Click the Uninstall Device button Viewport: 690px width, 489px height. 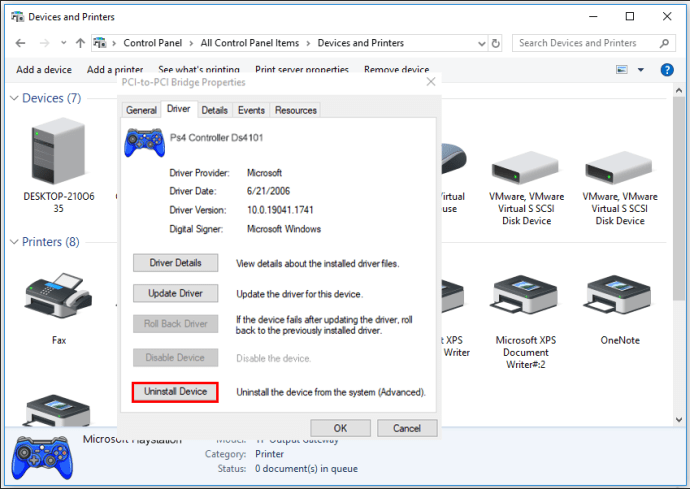pyautogui.click(x=175, y=392)
